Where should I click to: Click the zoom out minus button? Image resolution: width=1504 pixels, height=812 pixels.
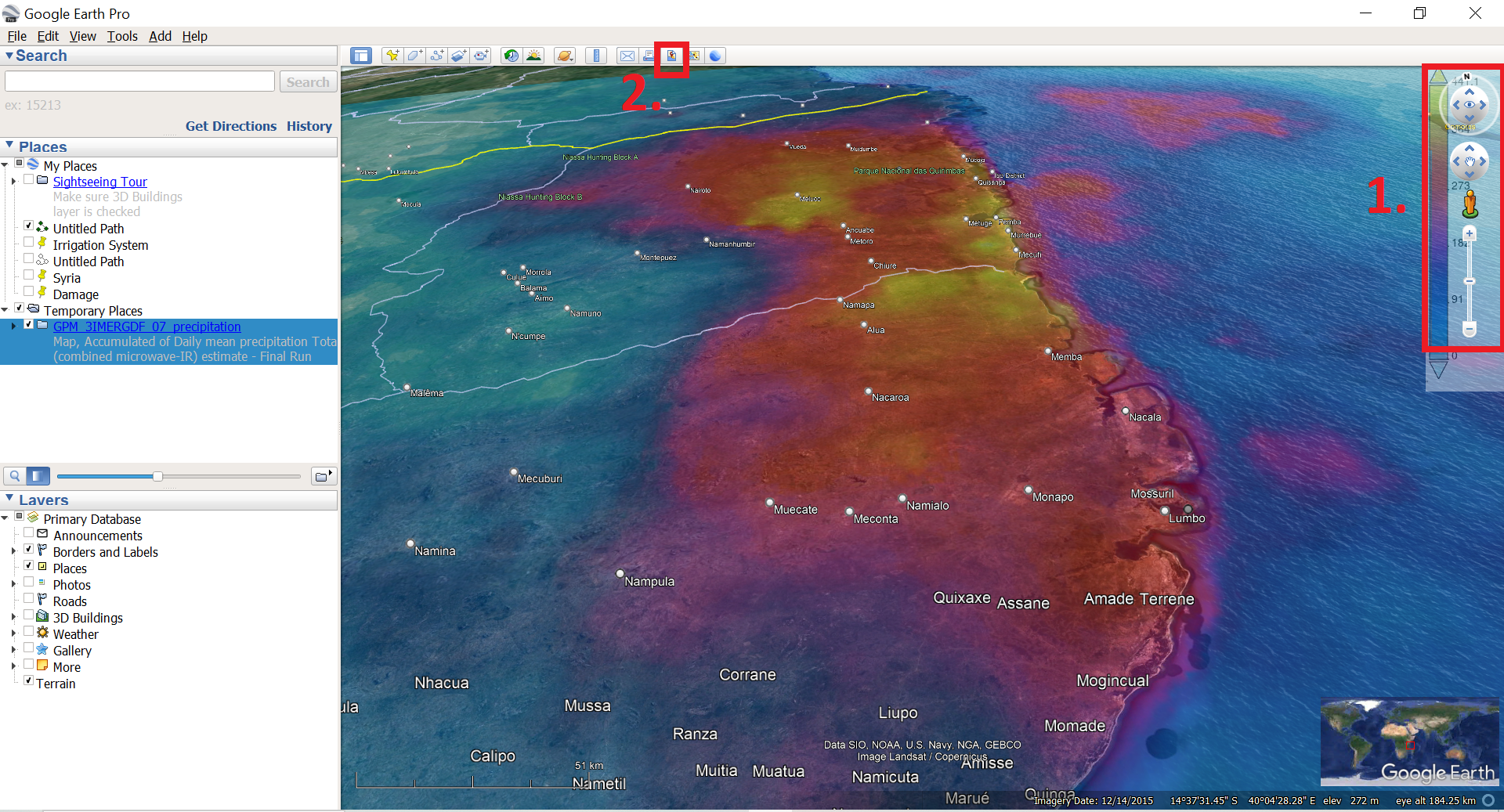[1470, 329]
